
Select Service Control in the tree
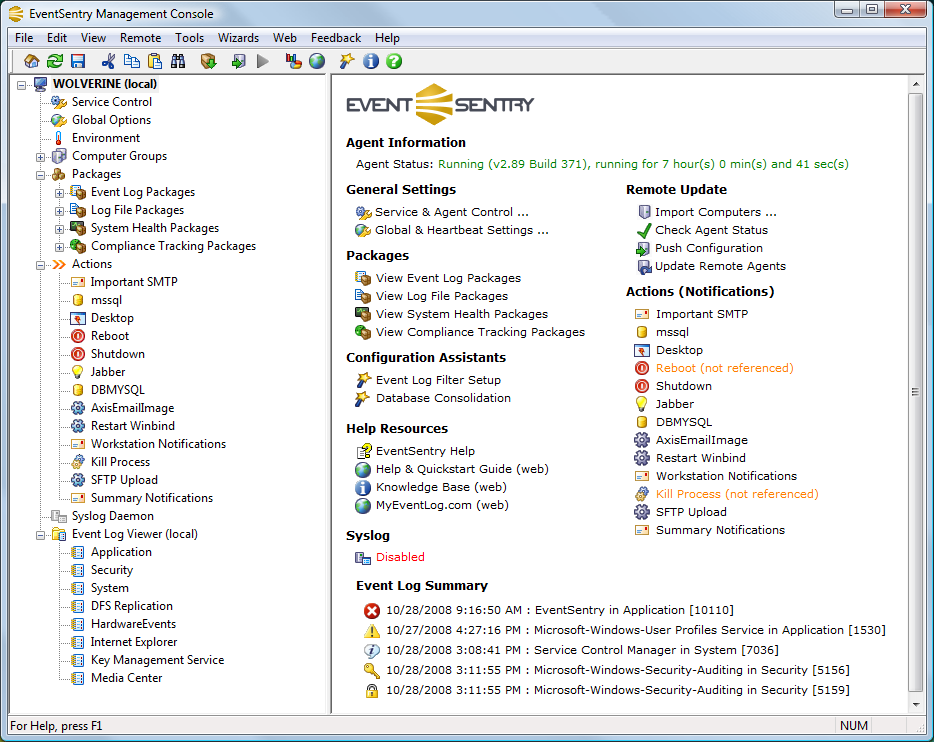click(112, 102)
